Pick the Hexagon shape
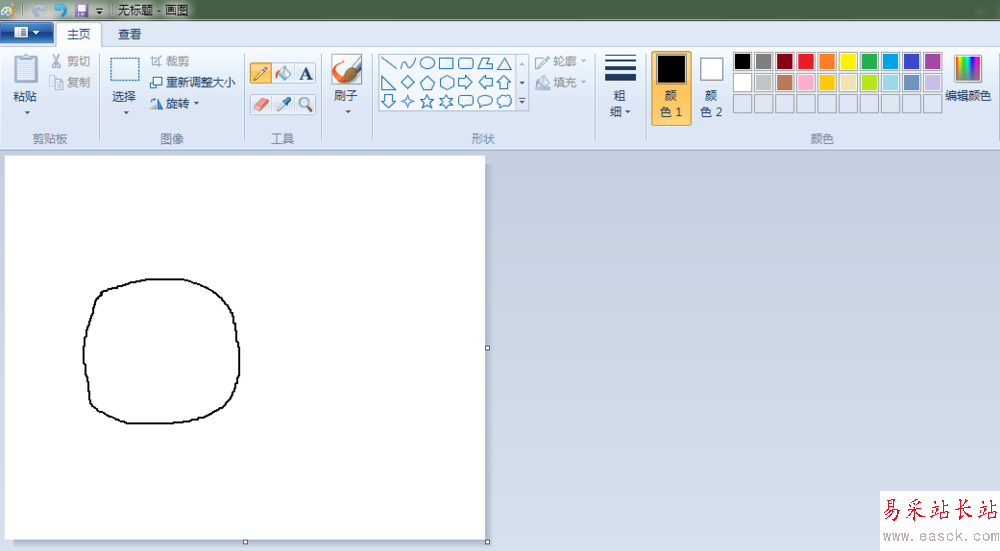The height and width of the screenshot is (551, 1000). click(x=446, y=82)
